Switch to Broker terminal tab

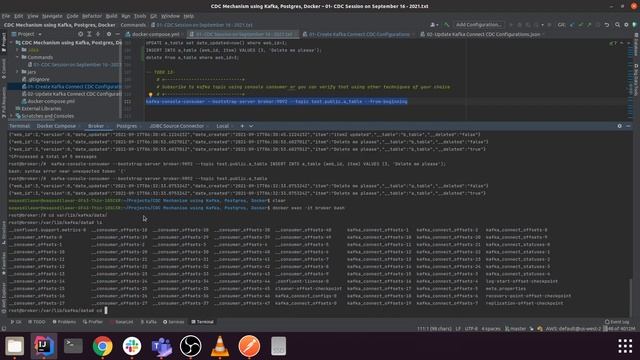(96, 126)
